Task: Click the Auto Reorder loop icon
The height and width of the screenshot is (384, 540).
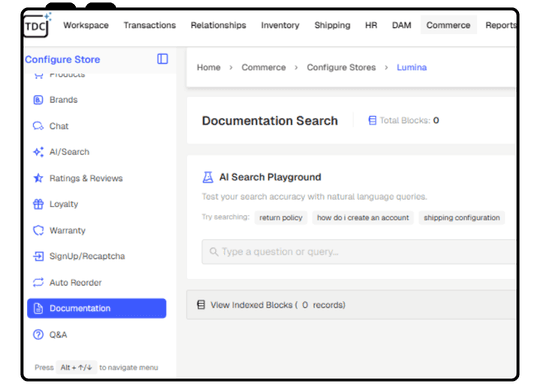Action: [x=38, y=282]
